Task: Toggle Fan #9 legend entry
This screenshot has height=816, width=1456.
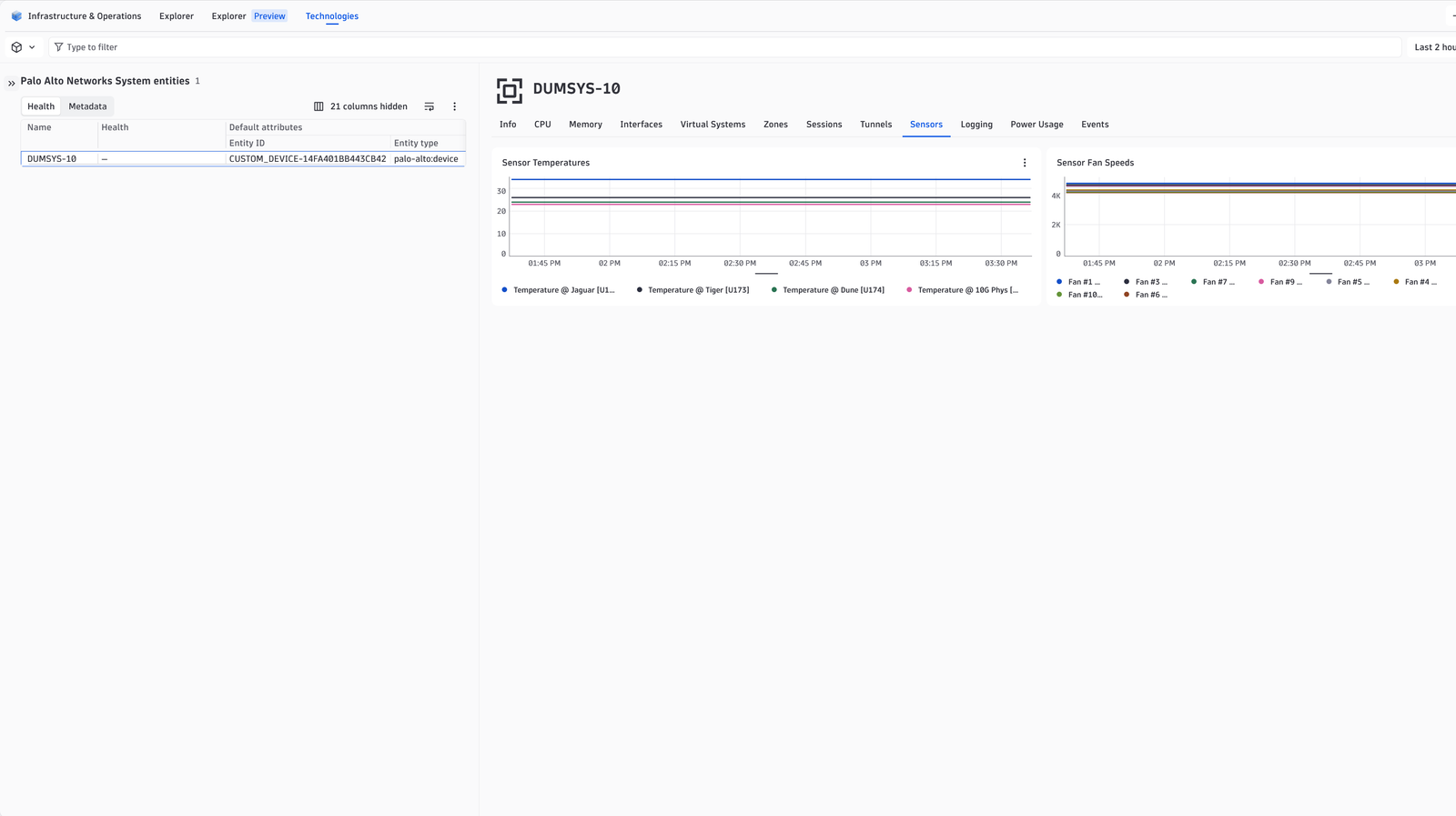Action: click(1280, 282)
